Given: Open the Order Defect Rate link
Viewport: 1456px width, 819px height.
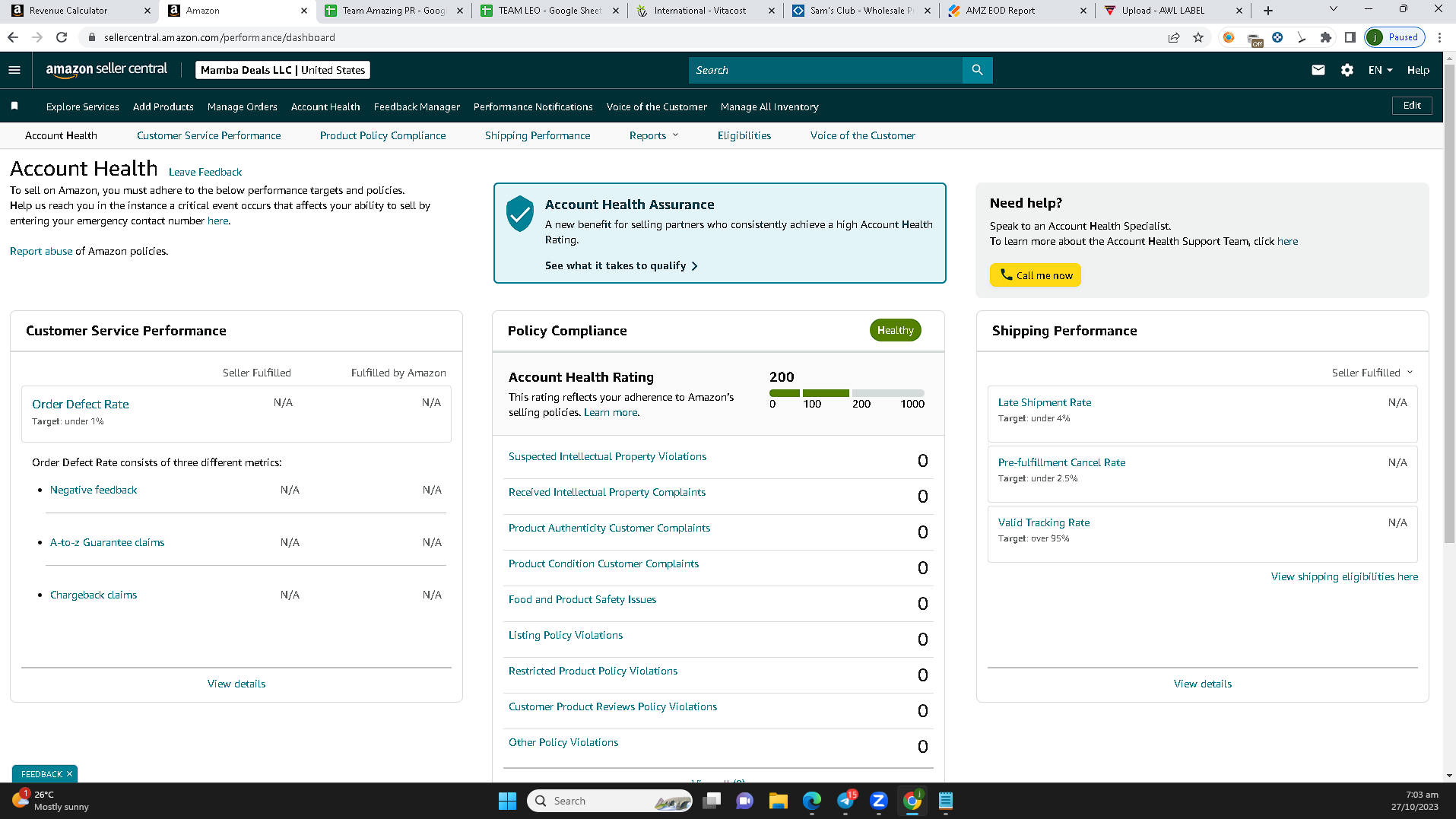Looking at the screenshot, I should (81, 405).
